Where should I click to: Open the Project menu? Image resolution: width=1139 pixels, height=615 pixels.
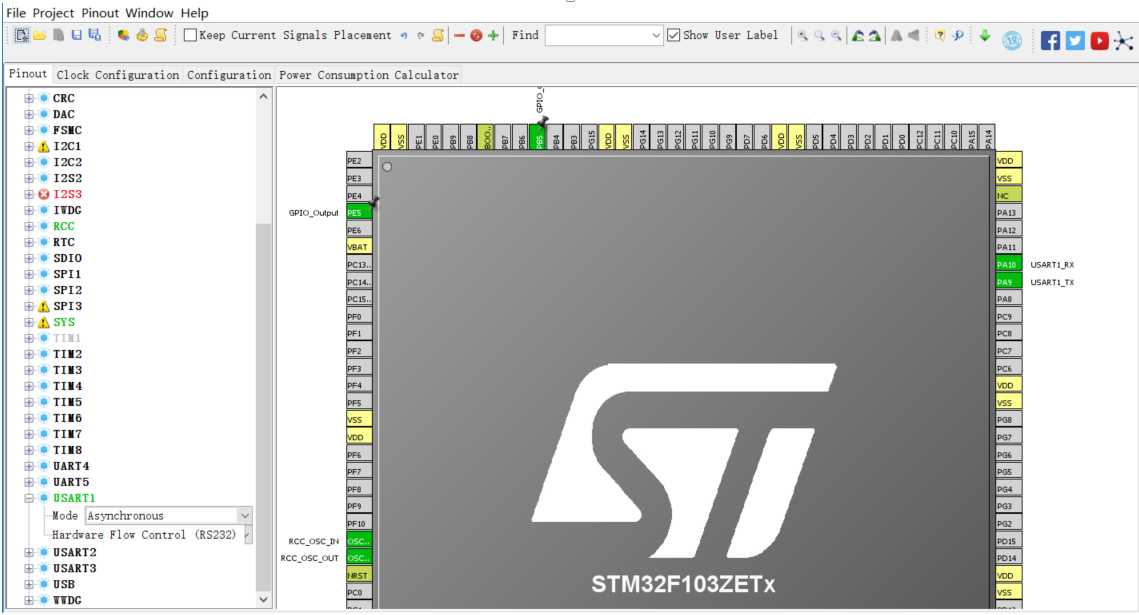click(53, 13)
